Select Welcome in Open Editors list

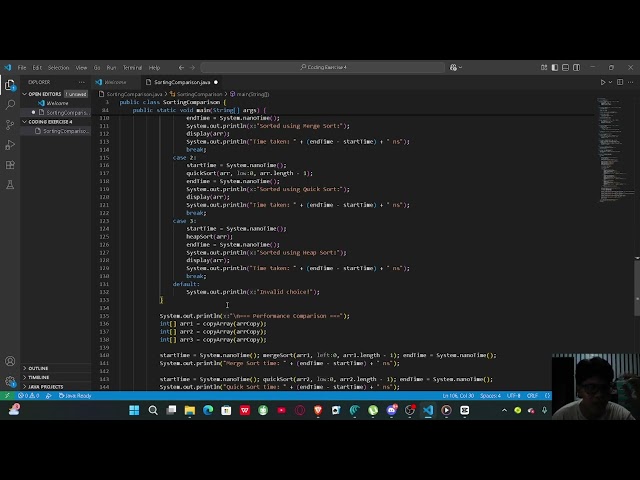point(57,103)
